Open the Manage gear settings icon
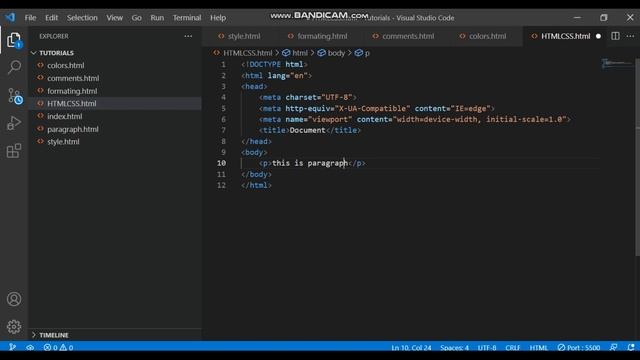This screenshot has height=360, width=640. [14, 327]
